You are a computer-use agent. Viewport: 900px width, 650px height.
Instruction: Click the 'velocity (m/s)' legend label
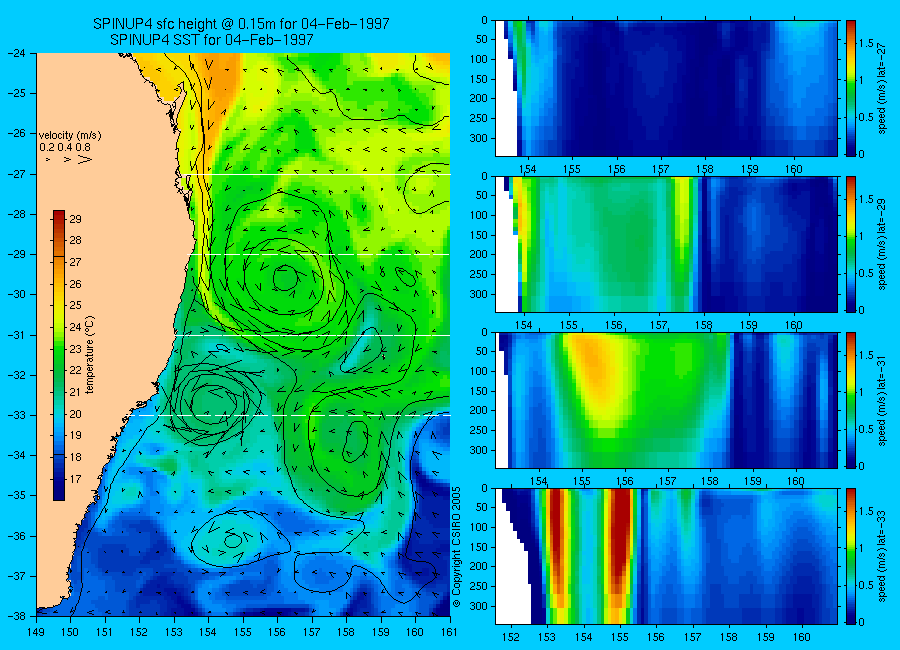[70, 136]
